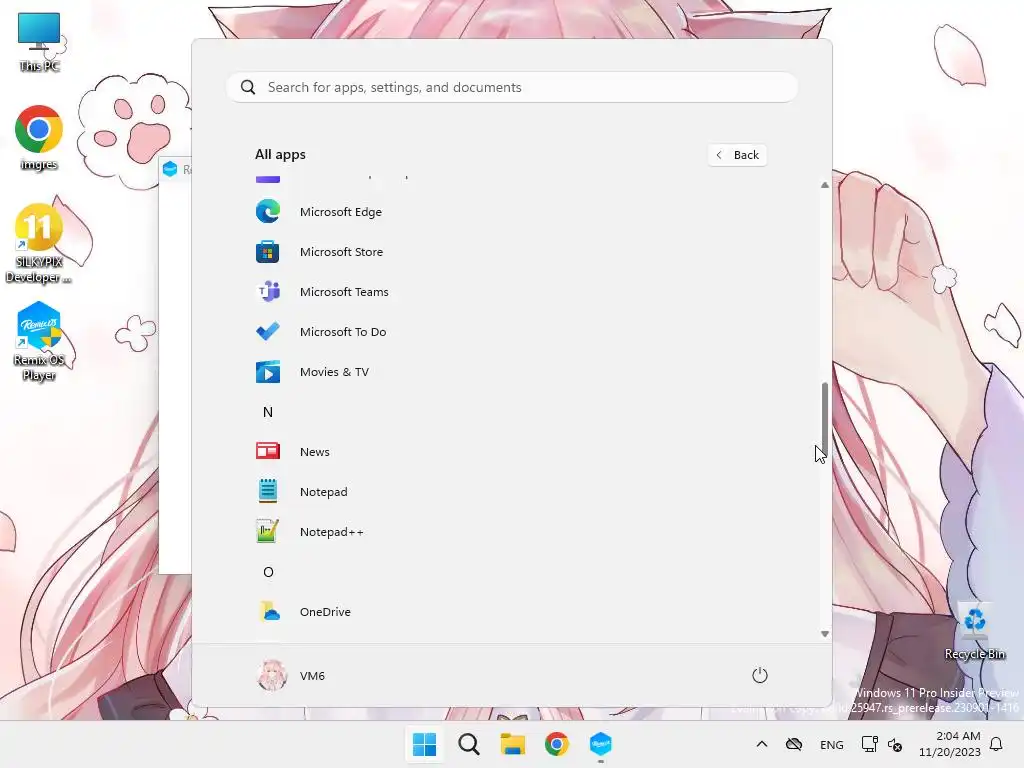Click scrollbar down arrow in apps list
Viewport: 1024px width, 768px height.
pyautogui.click(x=825, y=633)
